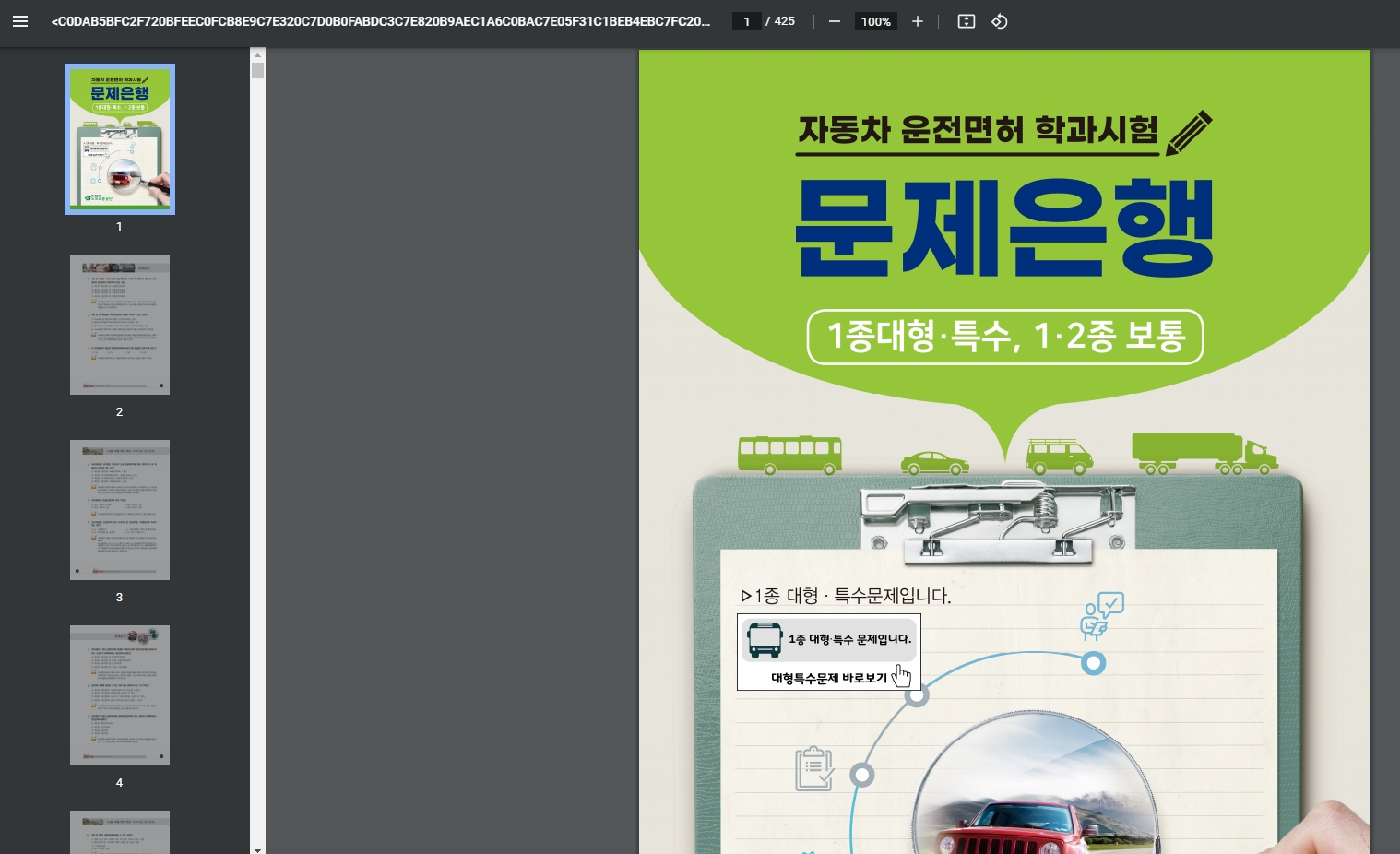The width and height of the screenshot is (1400, 854).
Task: Click the fit to page icon
Action: tap(967, 21)
